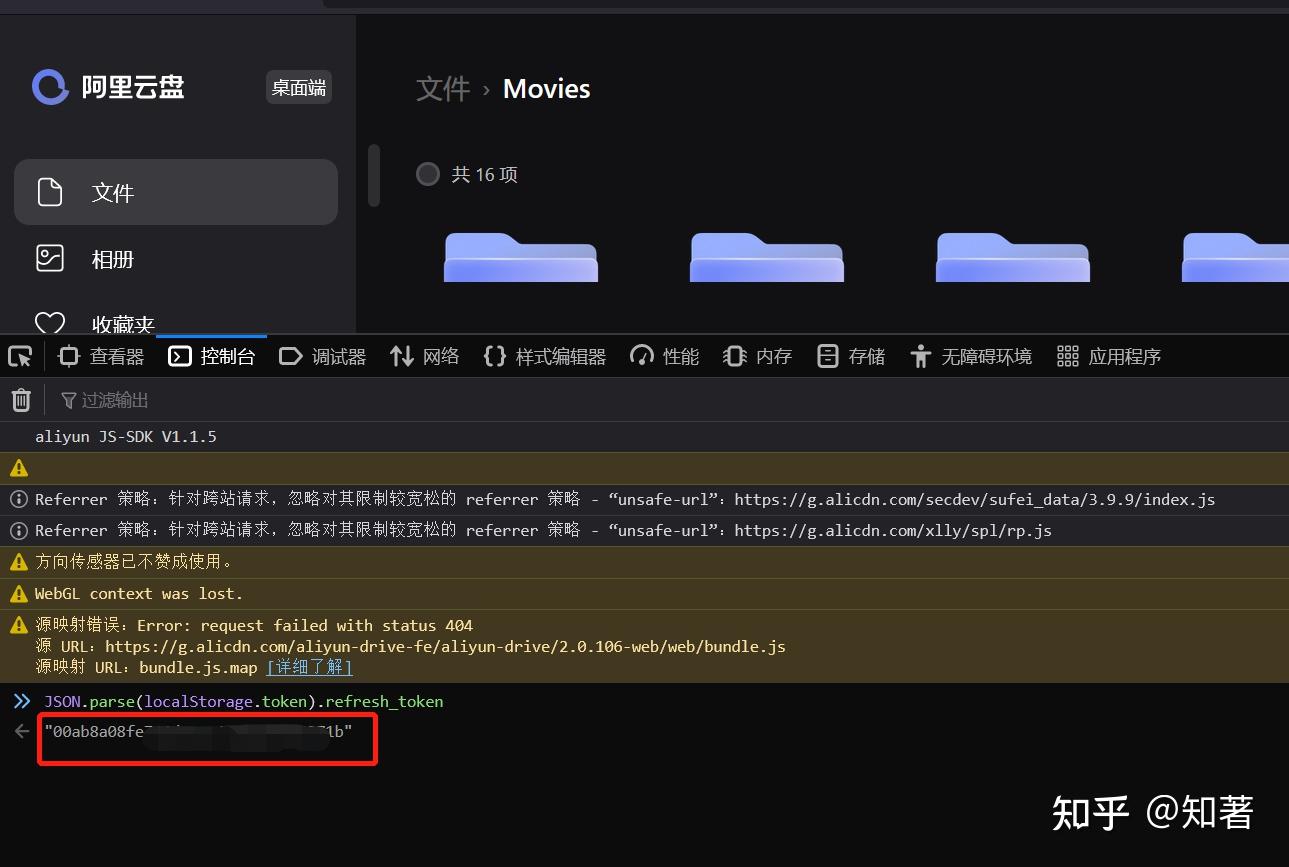
Task: Go to 文件 in the breadcrumb
Action: pyautogui.click(x=443, y=88)
